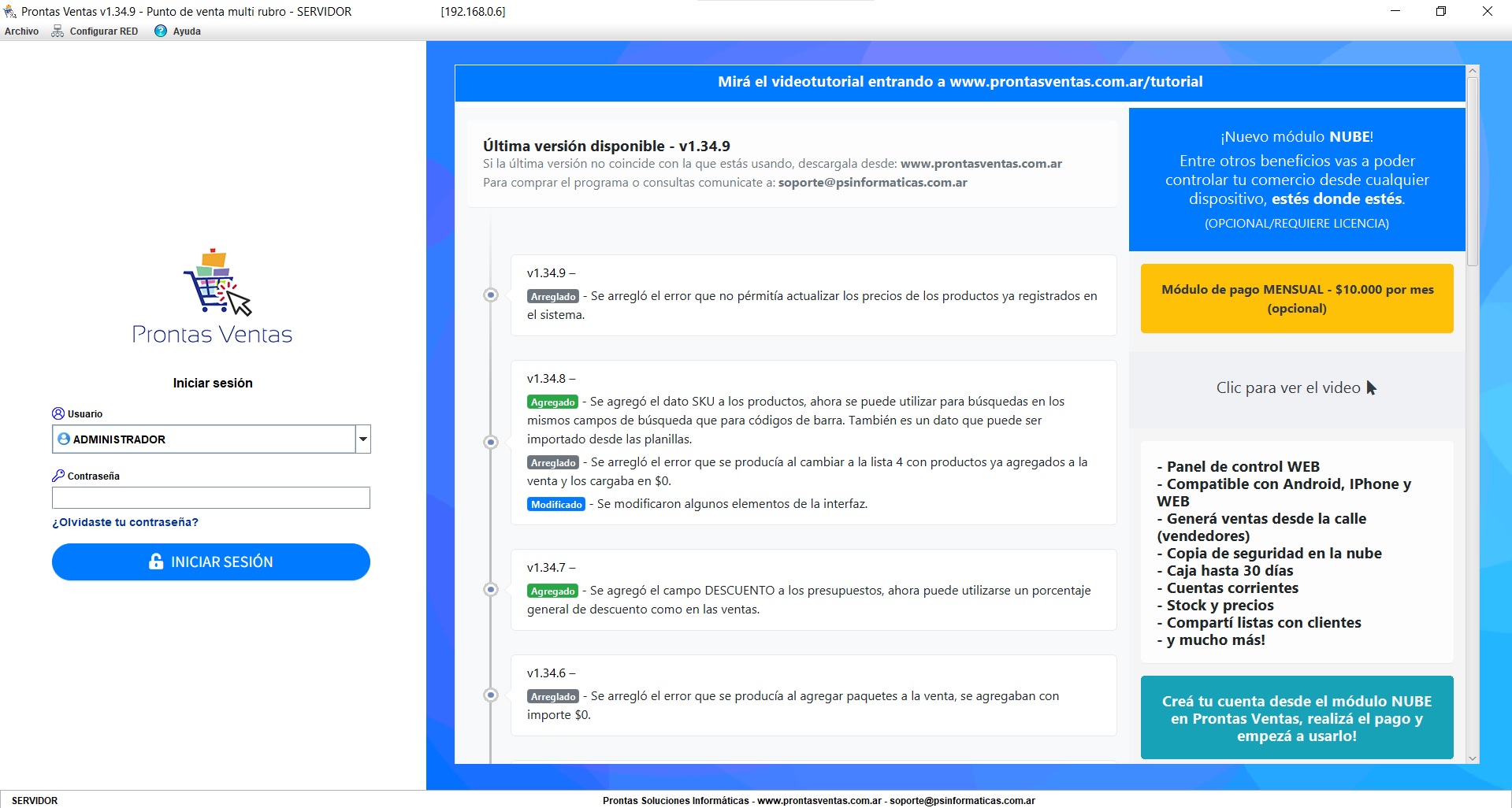1512x808 pixels.
Task: Click the videotutorial banner link
Action: (960, 82)
